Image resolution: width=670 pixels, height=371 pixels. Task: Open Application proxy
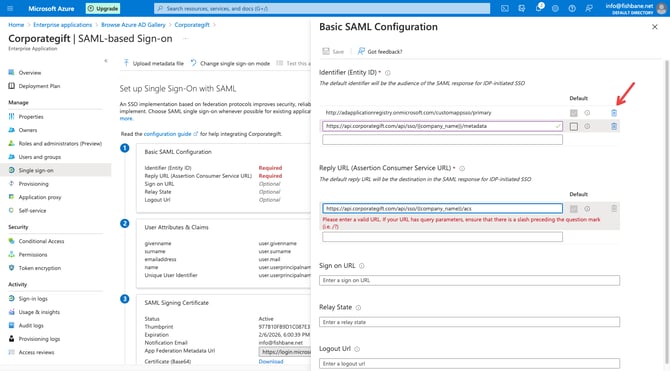40,197
